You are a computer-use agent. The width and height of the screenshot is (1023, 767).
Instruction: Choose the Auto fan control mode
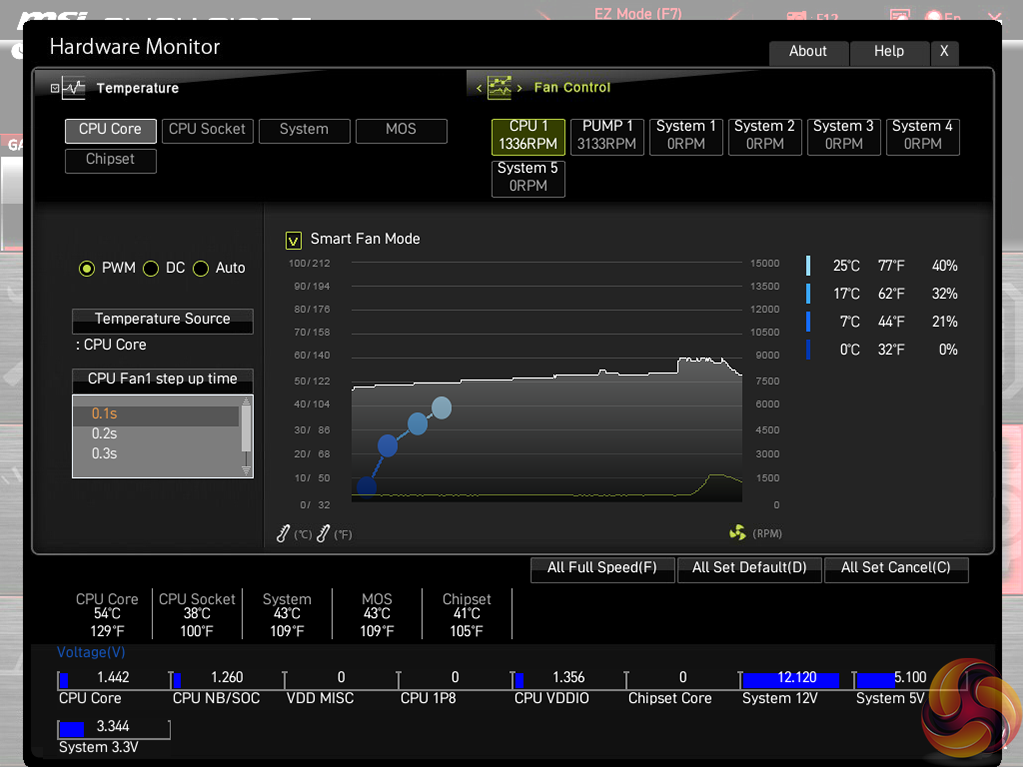(201, 268)
